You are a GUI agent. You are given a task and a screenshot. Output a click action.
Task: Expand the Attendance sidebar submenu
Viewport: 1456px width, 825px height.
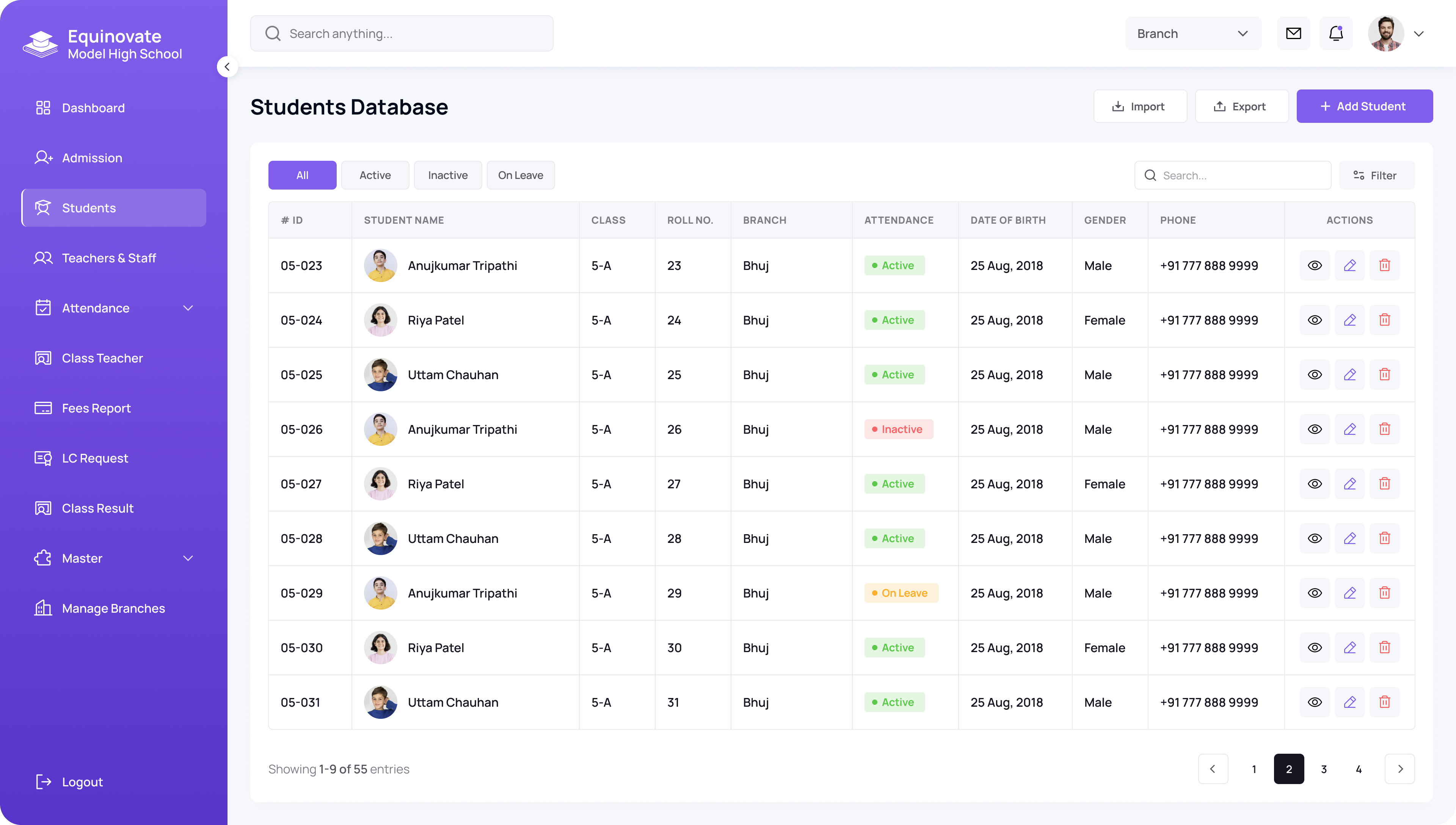tap(188, 308)
